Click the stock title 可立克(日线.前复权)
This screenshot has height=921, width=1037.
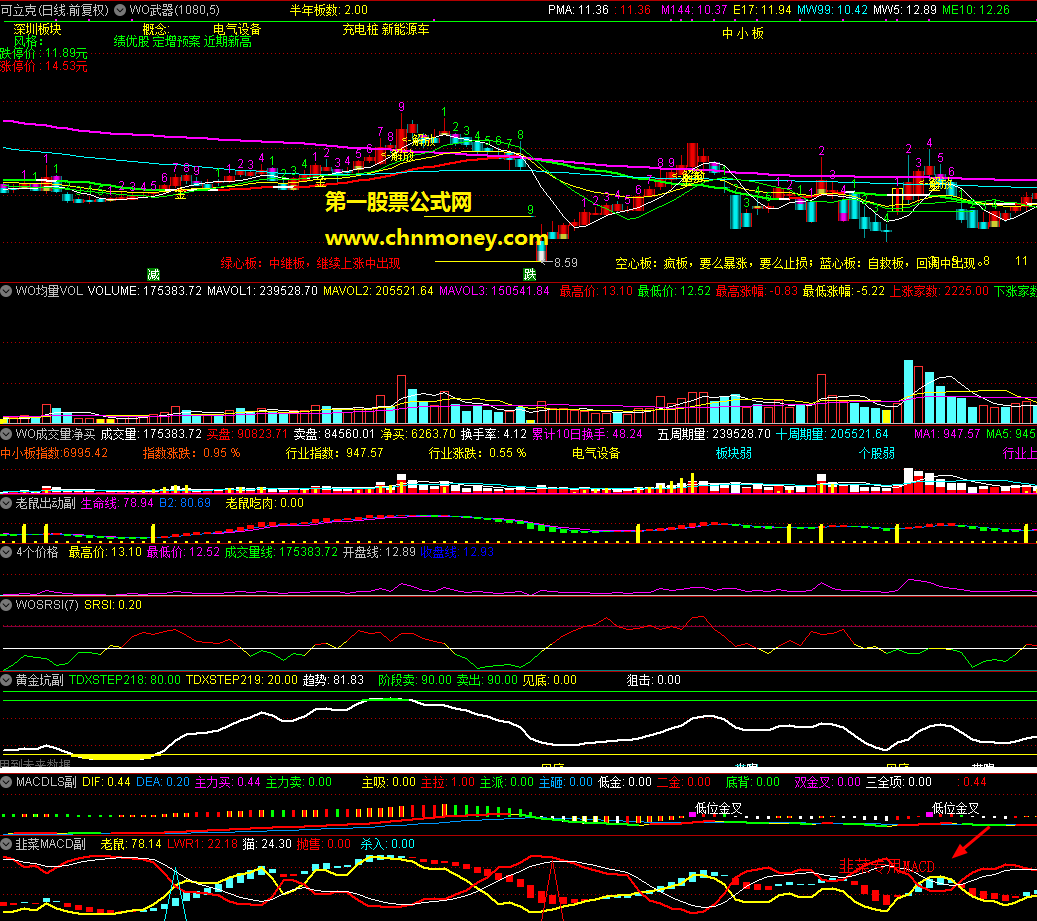[55, 10]
